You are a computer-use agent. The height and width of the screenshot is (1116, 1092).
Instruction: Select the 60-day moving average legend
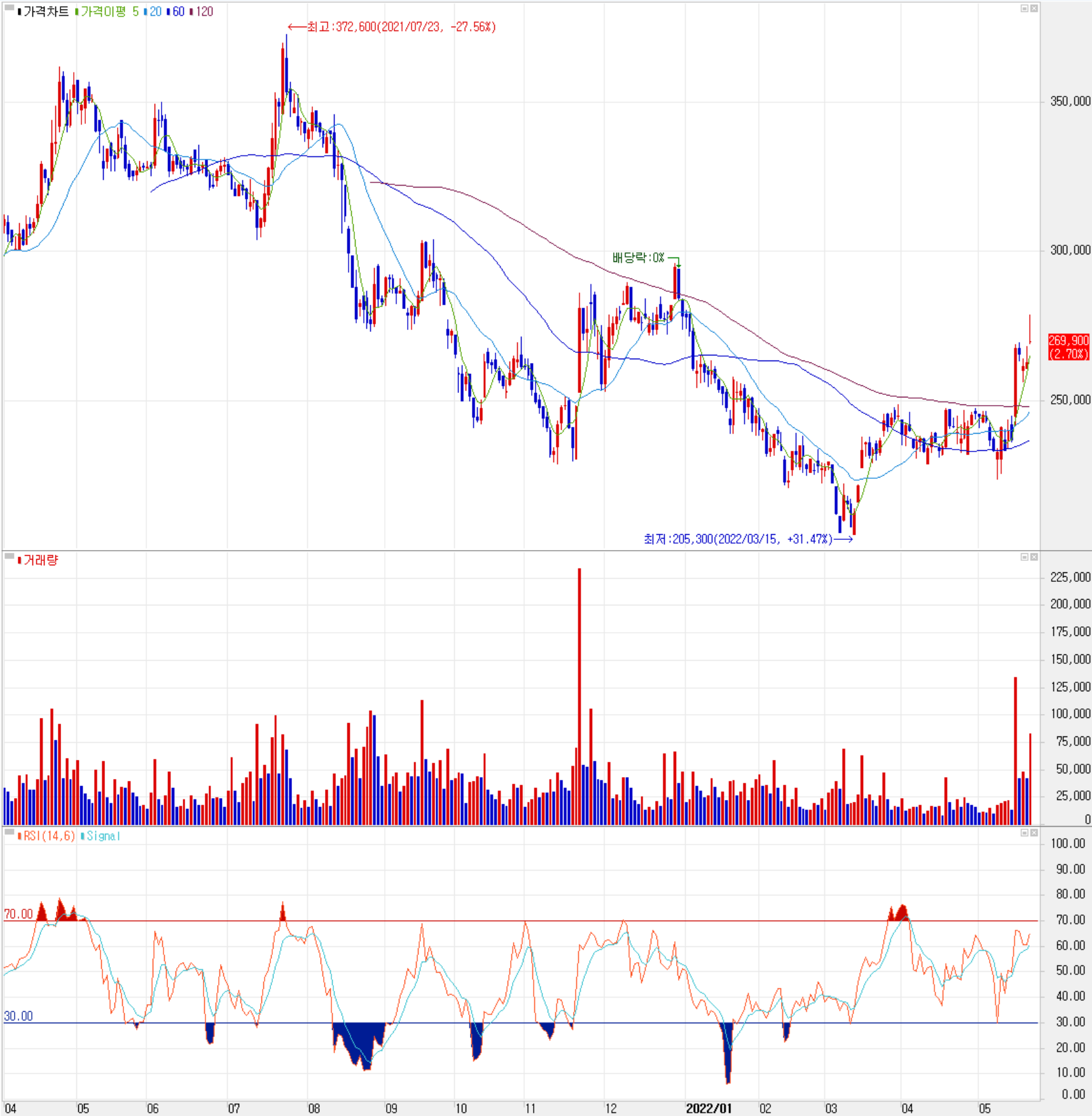pyautogui.click(x=176, y=11)
